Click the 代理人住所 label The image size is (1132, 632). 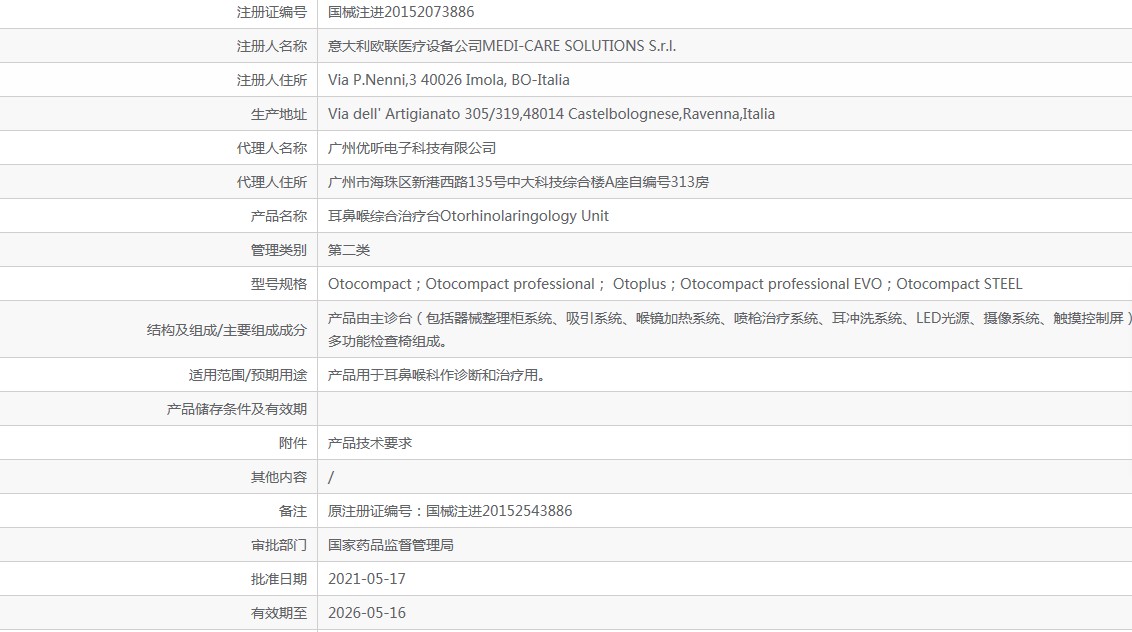click(x=271, y=182)
